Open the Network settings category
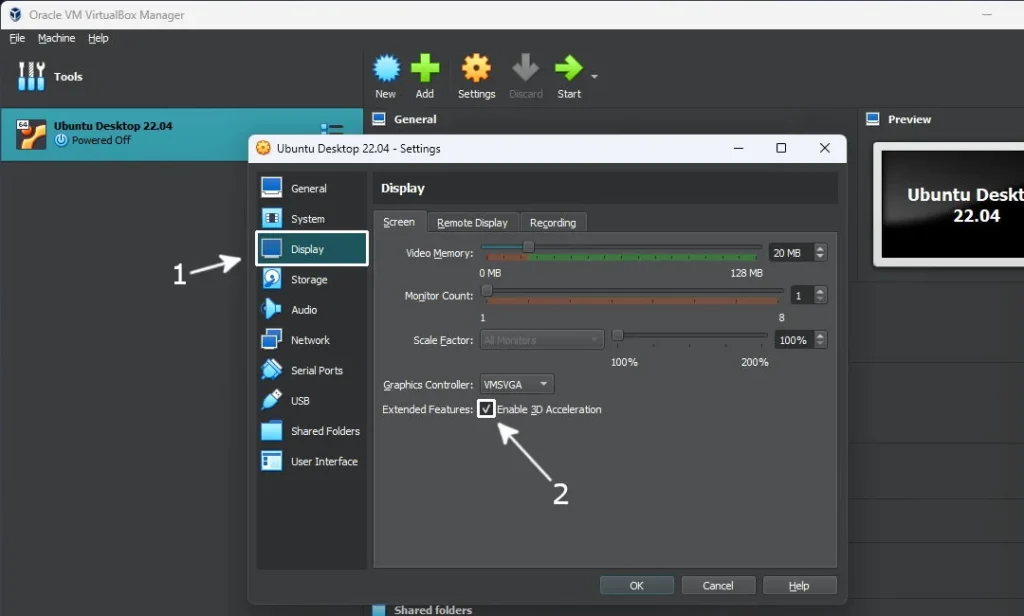The height and width of the screenshot is (616, 1024). (310, 340)
